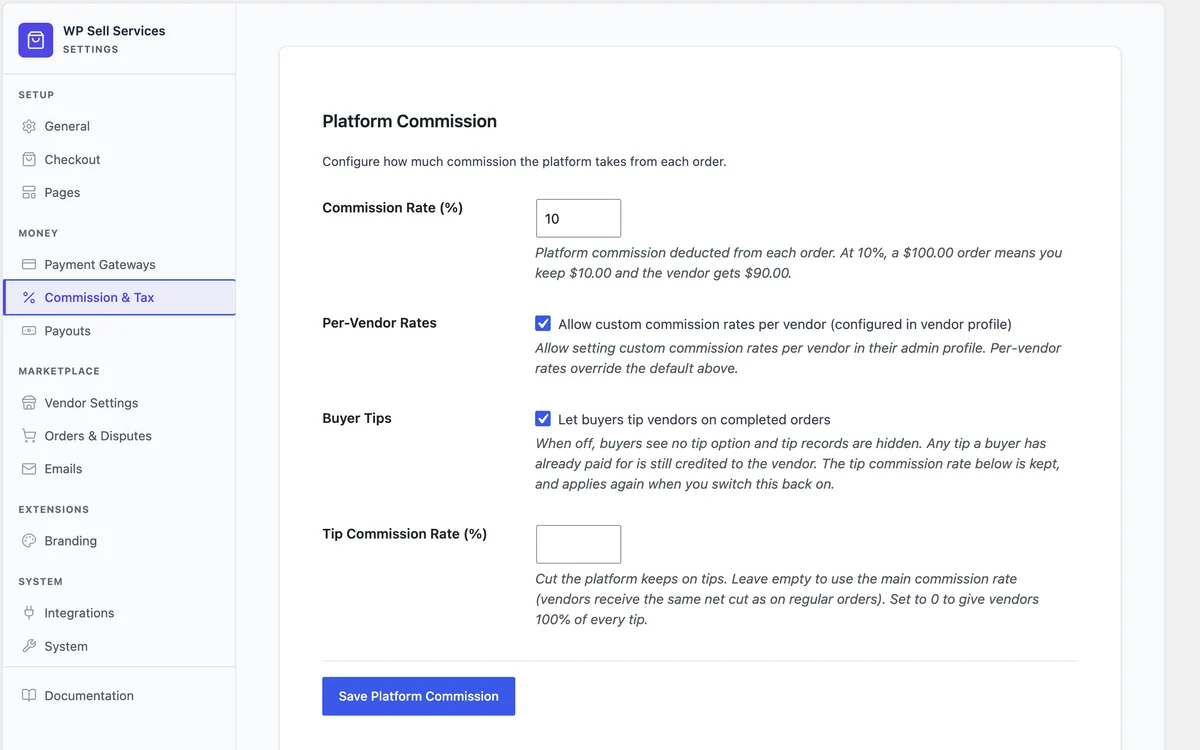Click the SETUP section header
Viewport: 1200px width, 750px height.
click(36, 95)
